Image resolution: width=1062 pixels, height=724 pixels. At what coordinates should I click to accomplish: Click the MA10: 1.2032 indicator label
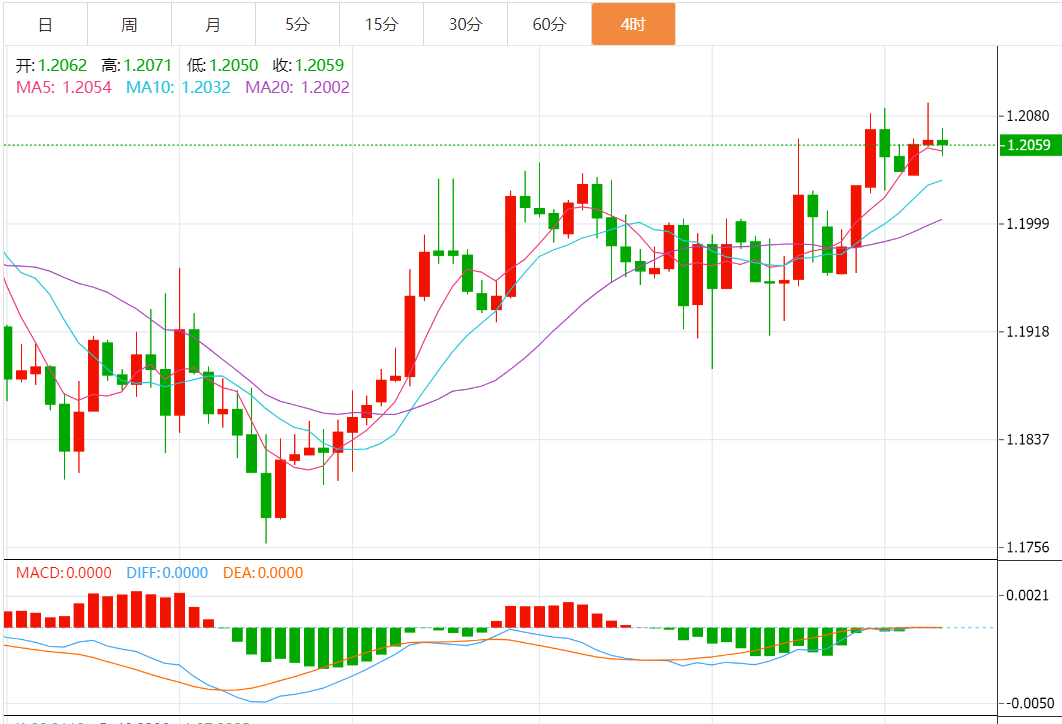pos(178,87)
